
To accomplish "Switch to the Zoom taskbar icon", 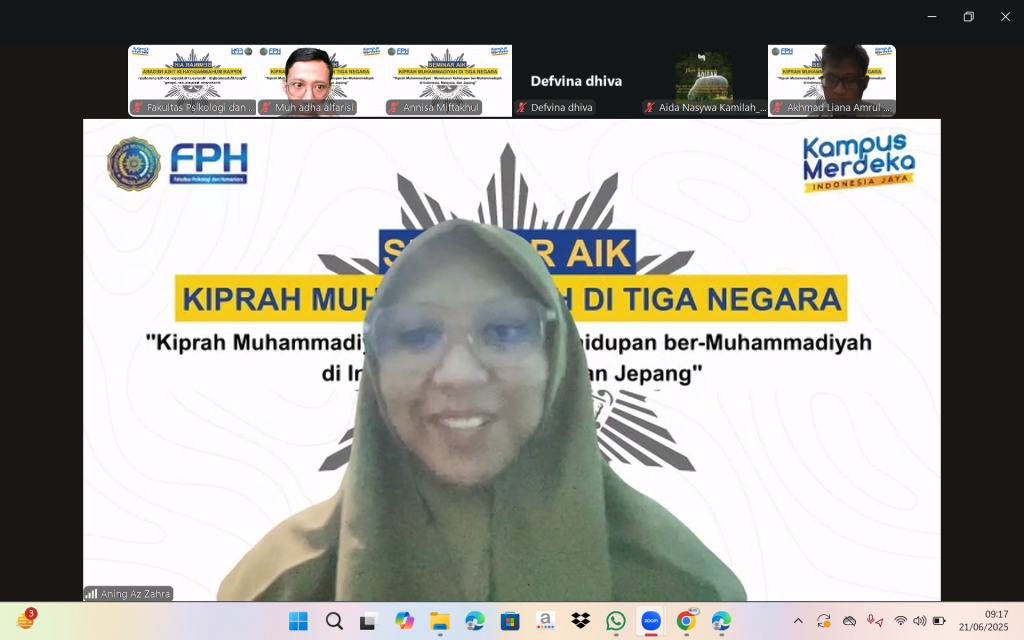I will 651,621.
